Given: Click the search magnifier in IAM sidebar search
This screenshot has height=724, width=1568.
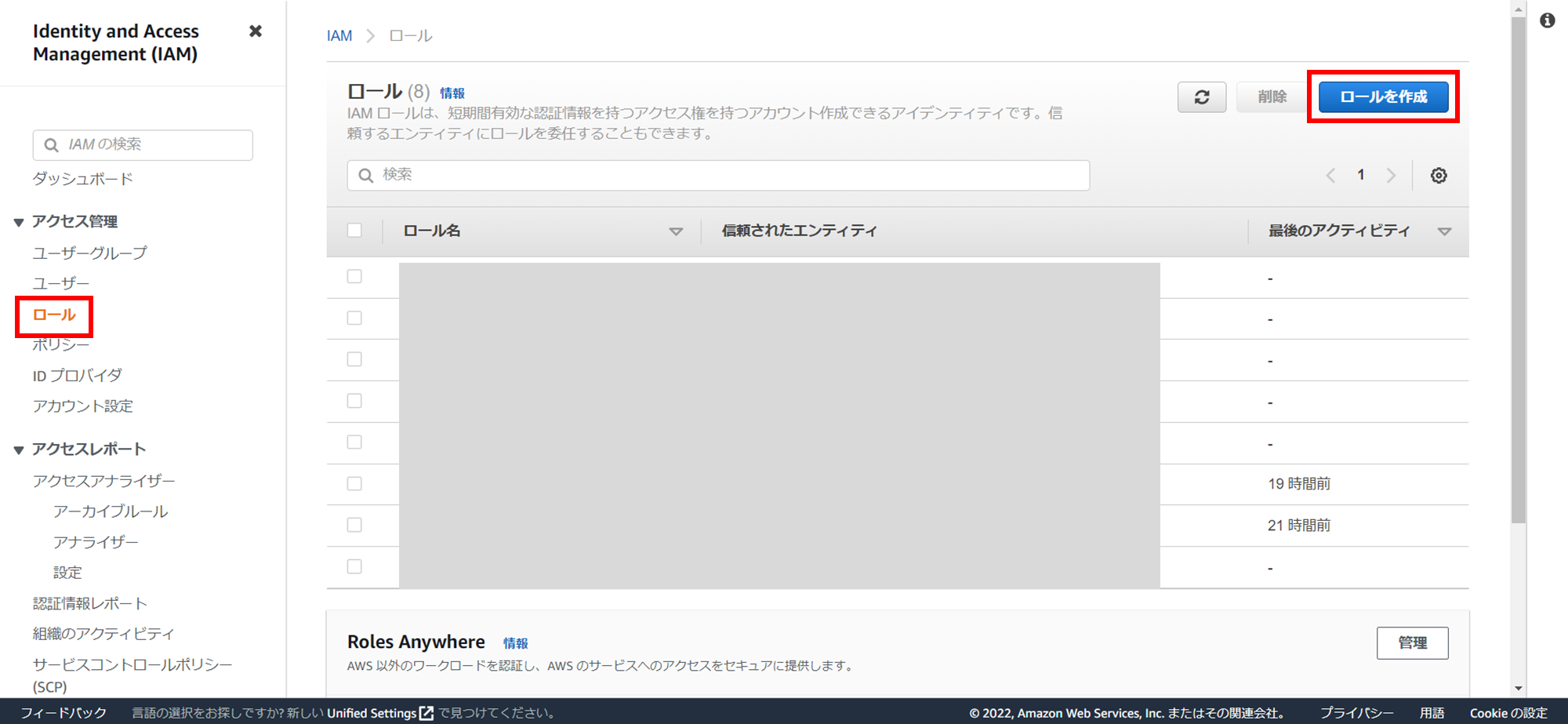Looking at the screenshot, I should [x=52, y=144].
